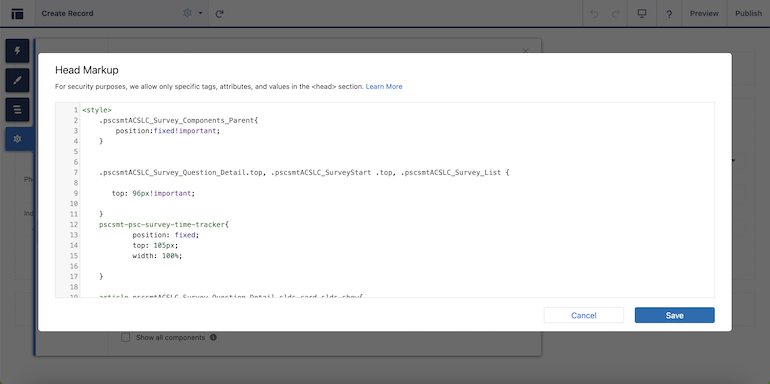Save the Head Markup changes
Viewport: 770px width, 384px height.
coord(674,315)
